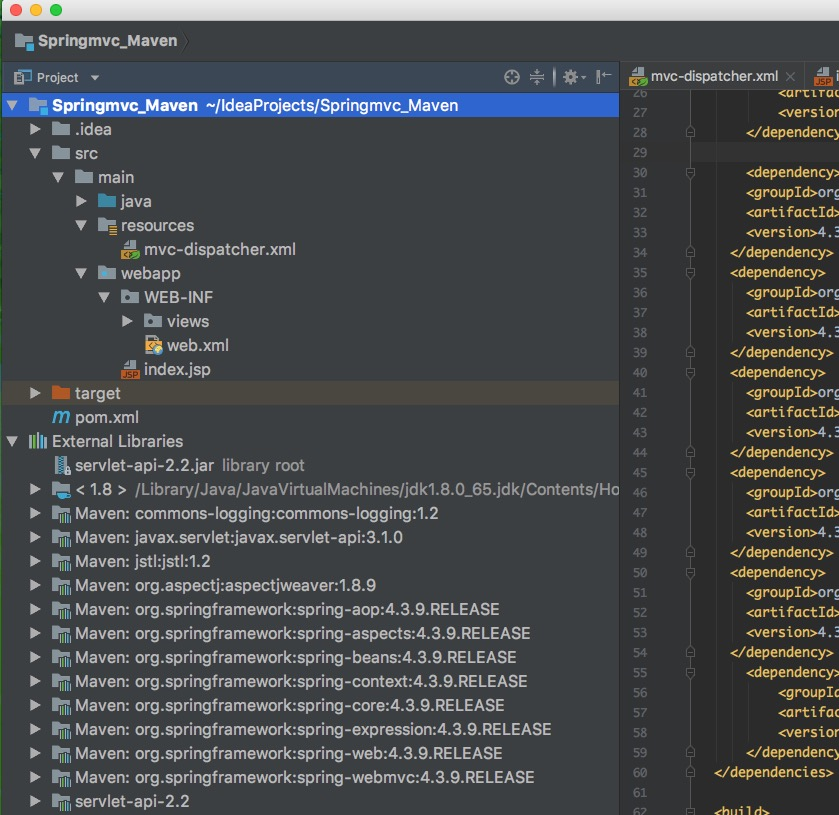Select Maven spring-context:4.3.9.RELEASE library row

310,681
